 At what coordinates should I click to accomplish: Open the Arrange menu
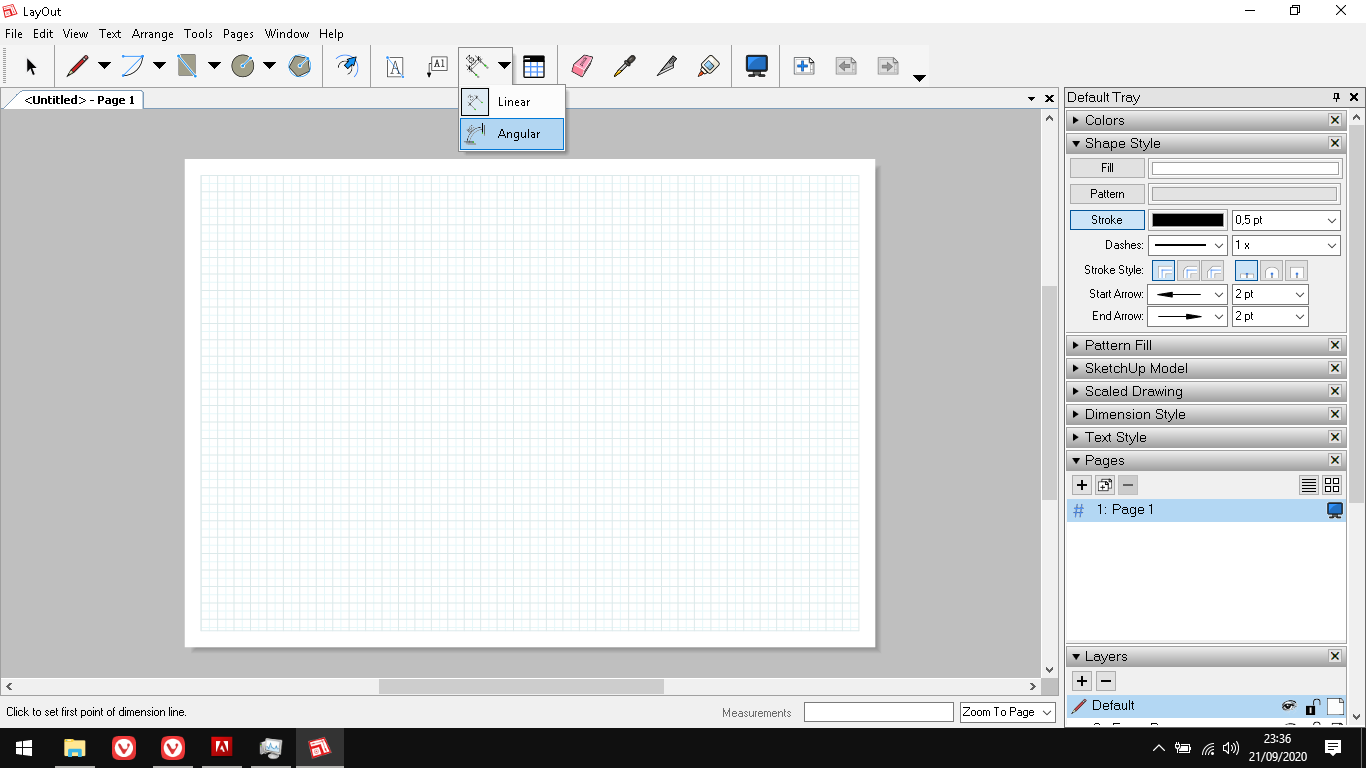tap(152, 34)
